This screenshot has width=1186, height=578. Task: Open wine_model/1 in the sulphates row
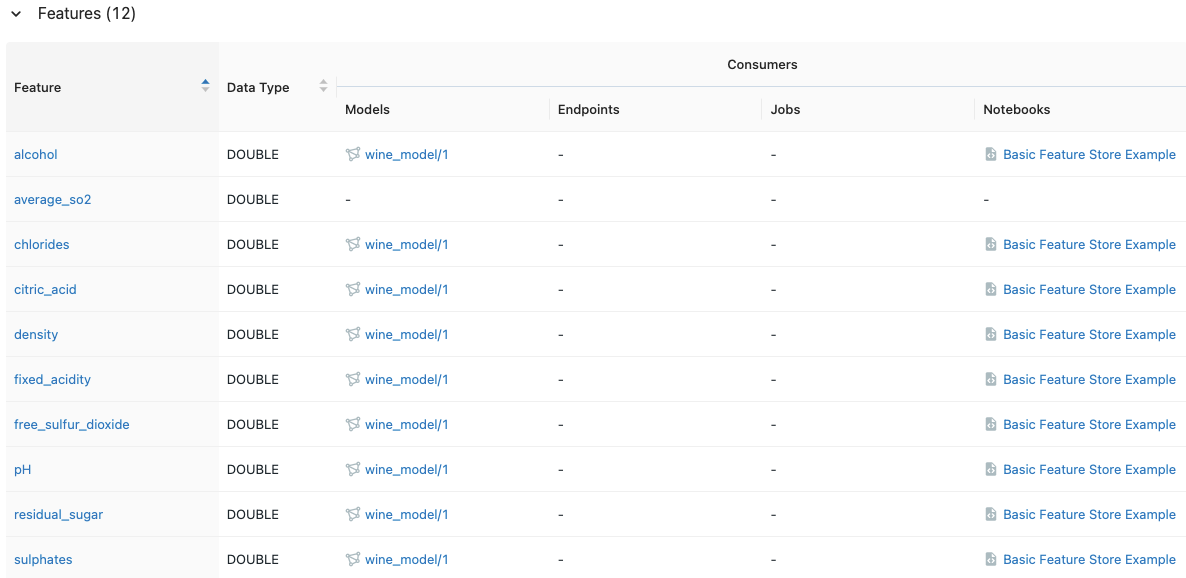(406, 560)
